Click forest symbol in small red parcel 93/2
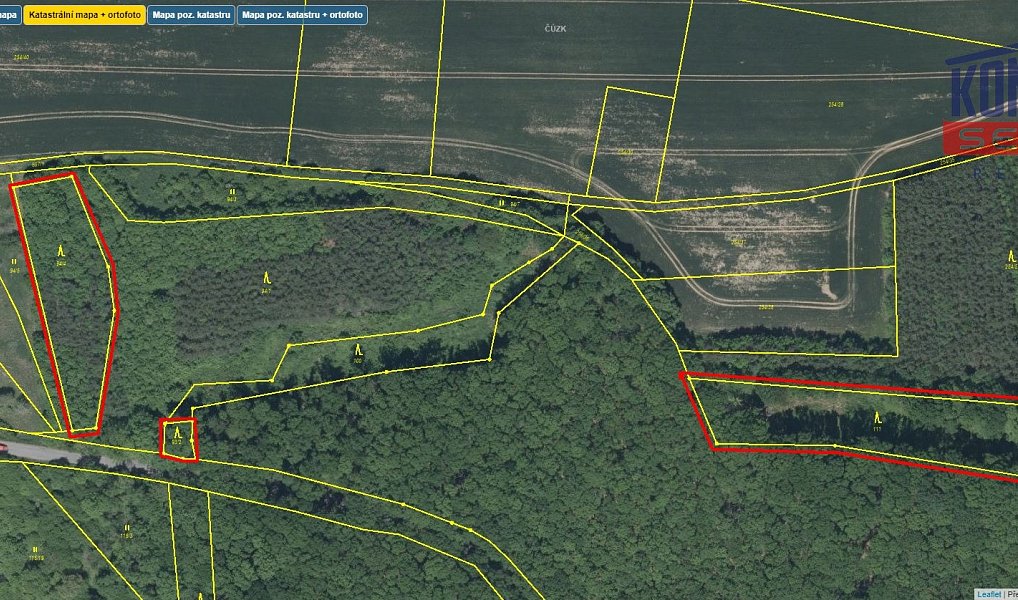This screenshot has height=600, width=1018. pyautogui.click(x=179, y=432)
